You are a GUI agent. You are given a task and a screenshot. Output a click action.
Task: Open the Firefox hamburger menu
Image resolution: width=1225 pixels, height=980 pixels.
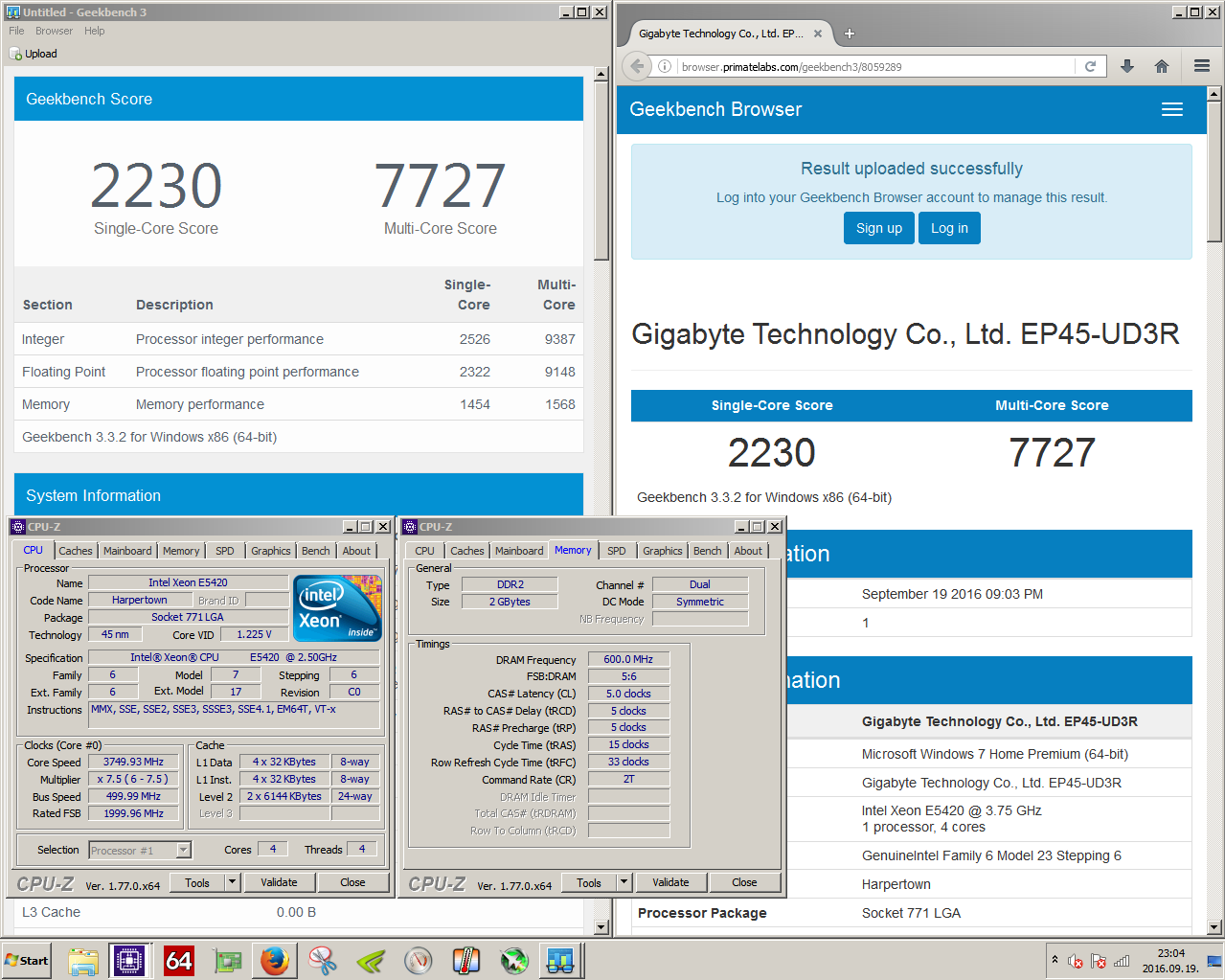tap(1202, 66)
